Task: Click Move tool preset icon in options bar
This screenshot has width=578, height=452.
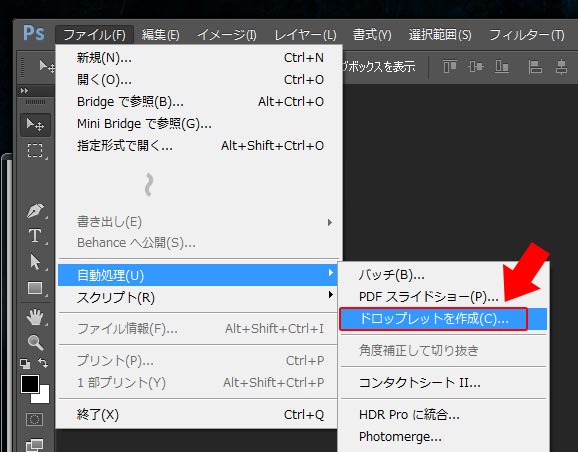Action: click(47, 67)
